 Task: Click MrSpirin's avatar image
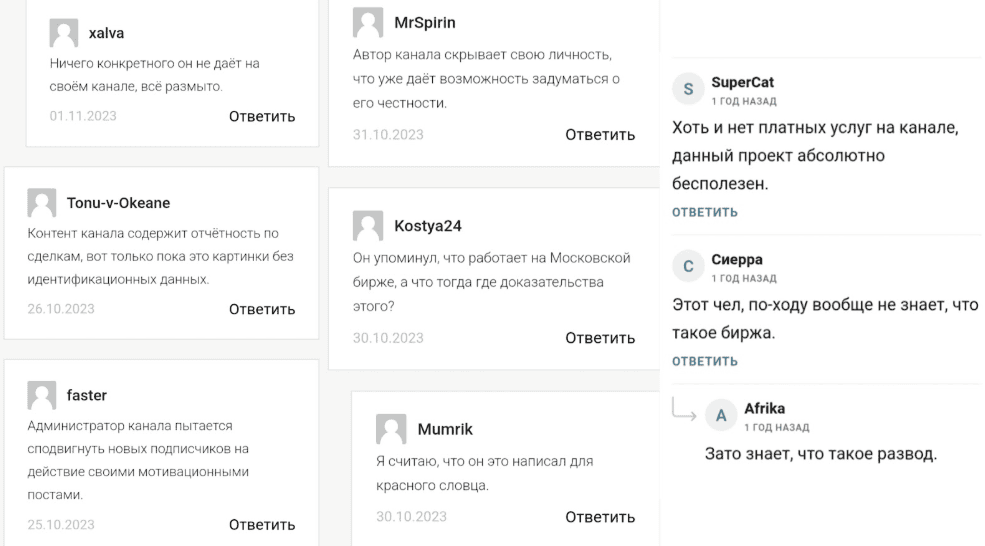tap(368, 22)
